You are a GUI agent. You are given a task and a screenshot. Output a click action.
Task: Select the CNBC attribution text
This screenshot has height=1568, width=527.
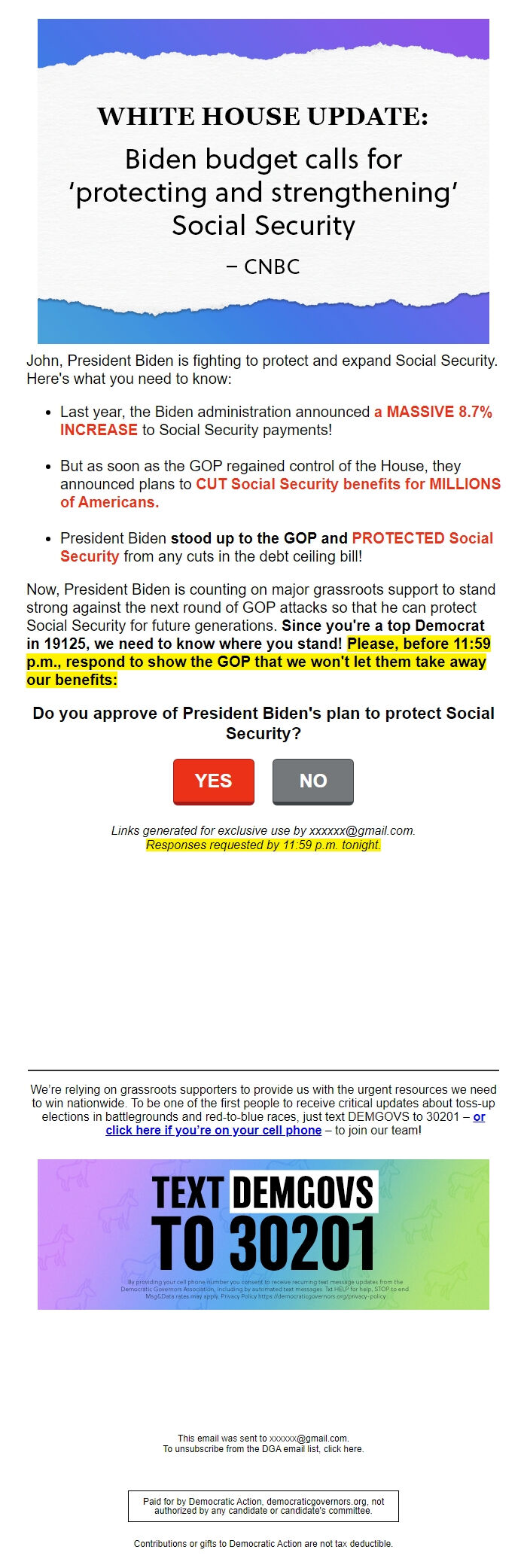pyautogui.click(x=263, y=266)
